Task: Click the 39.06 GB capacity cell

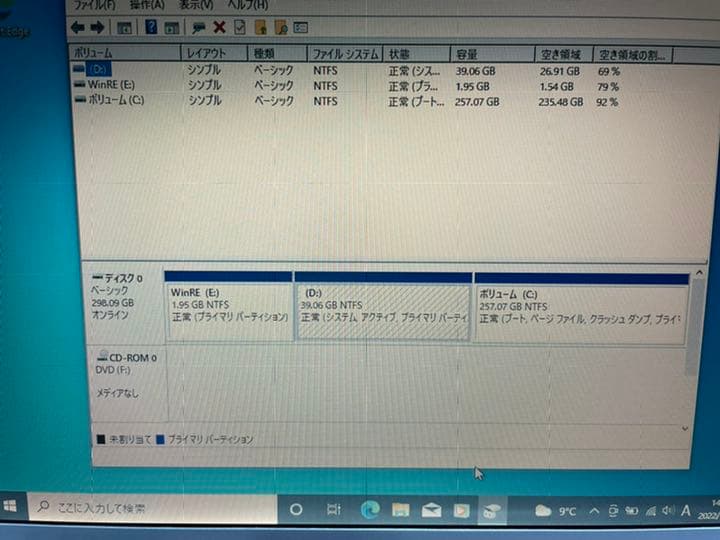Action: 475,71
